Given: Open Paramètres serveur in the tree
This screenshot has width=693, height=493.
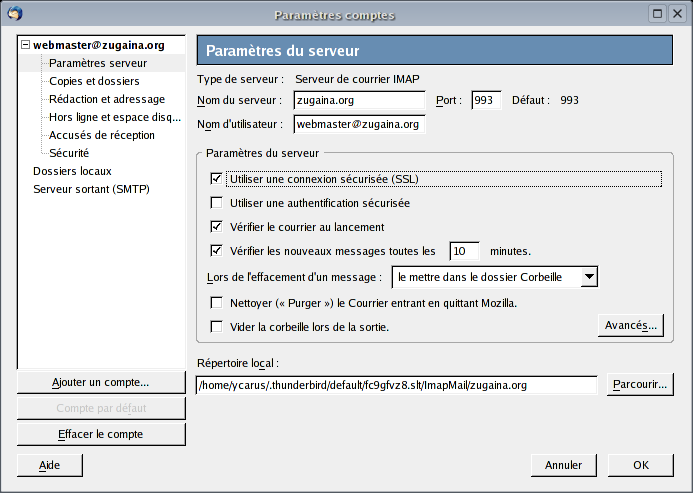Looking at the screenshot, I should coord(98,63).
